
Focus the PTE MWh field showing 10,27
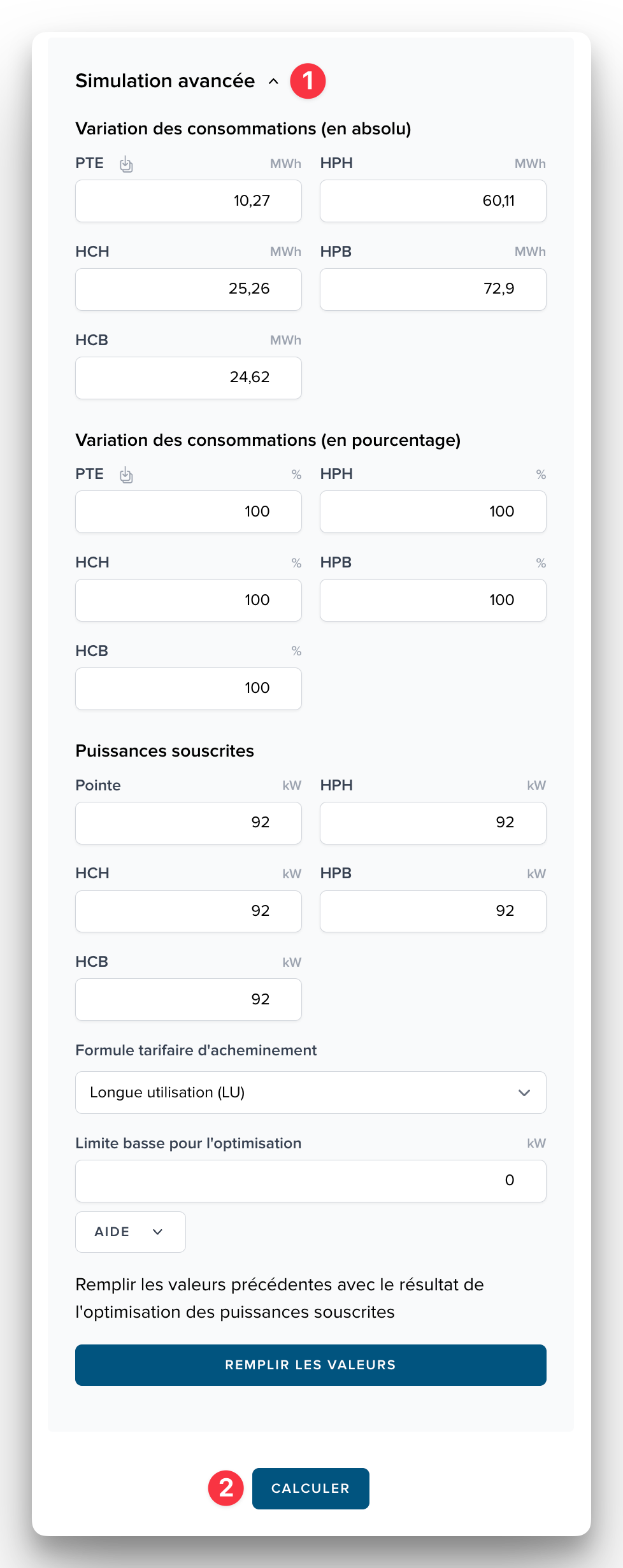tap(188, 201)
